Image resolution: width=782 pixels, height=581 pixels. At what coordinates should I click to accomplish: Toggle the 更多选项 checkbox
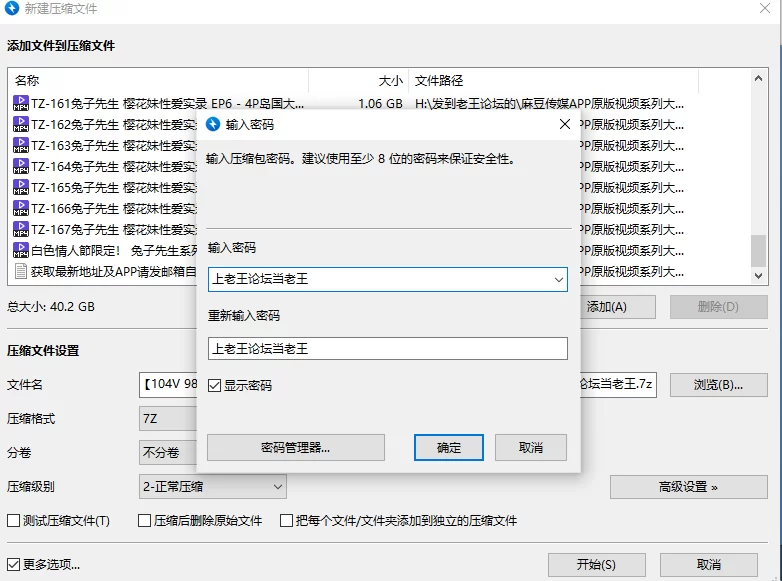[x=13, y=565]
